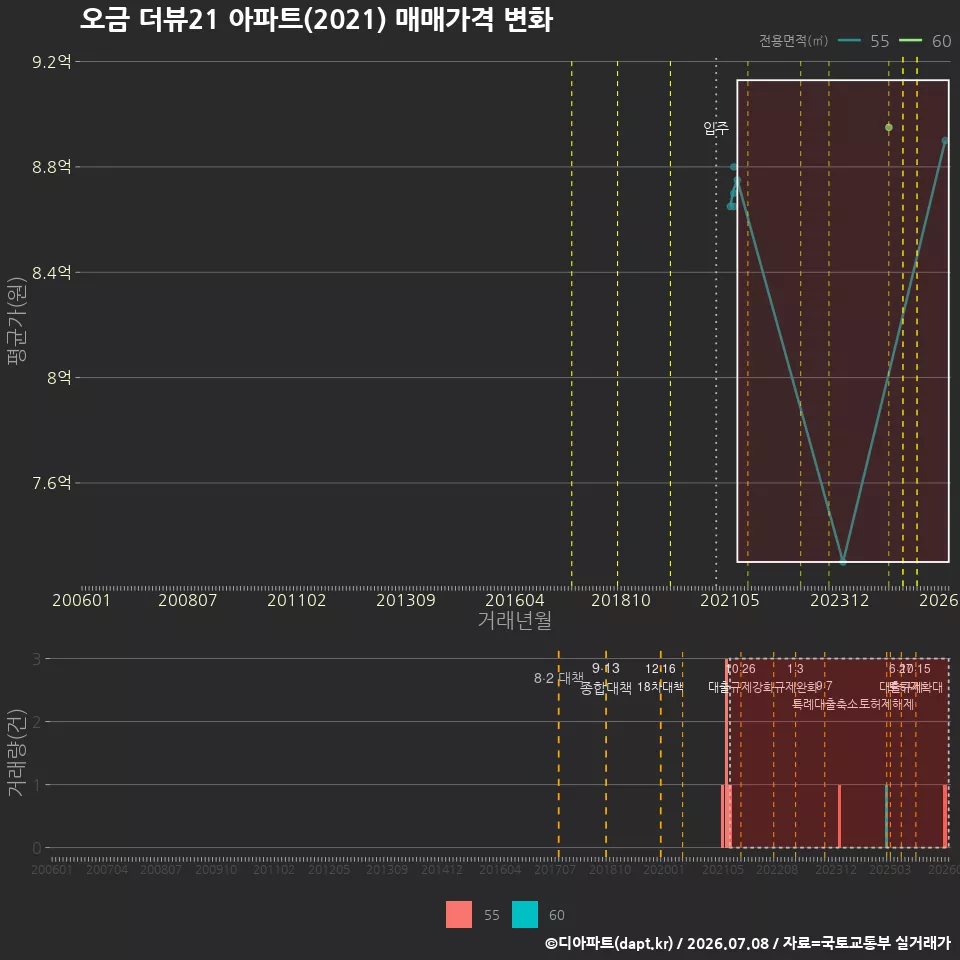This screenshot has width=960, height=960.
Task: Click the tall red volume bar at 202105
Action: point(728,753)
